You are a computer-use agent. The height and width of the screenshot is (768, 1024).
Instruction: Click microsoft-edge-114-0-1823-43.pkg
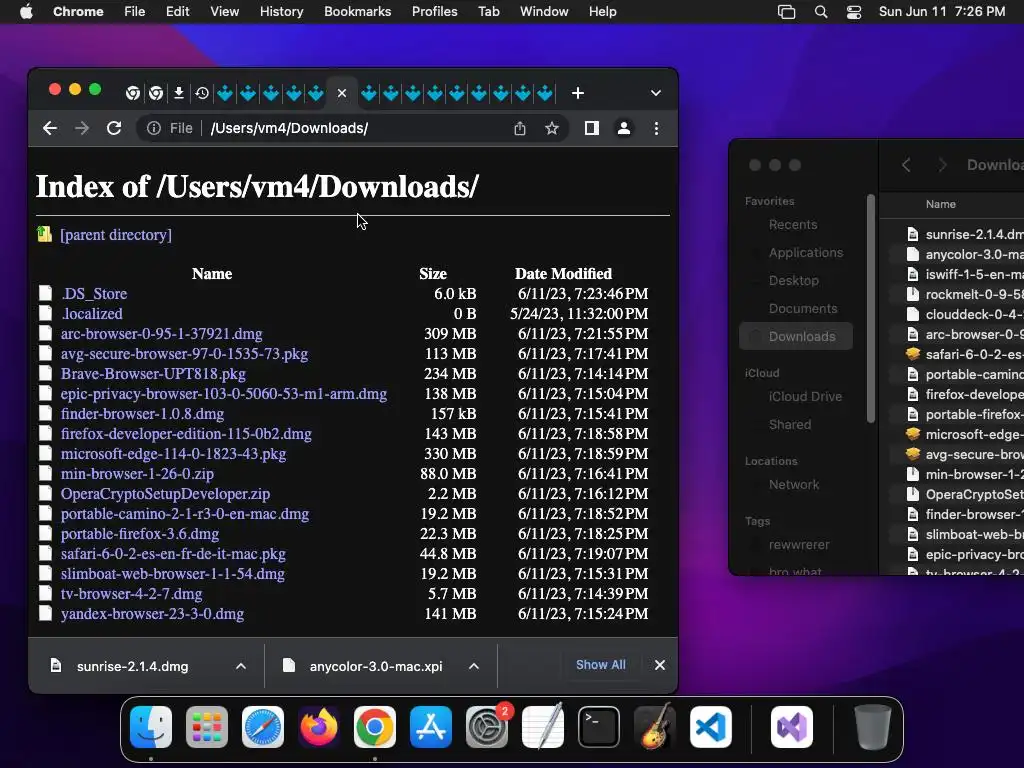tap(173, 454)
